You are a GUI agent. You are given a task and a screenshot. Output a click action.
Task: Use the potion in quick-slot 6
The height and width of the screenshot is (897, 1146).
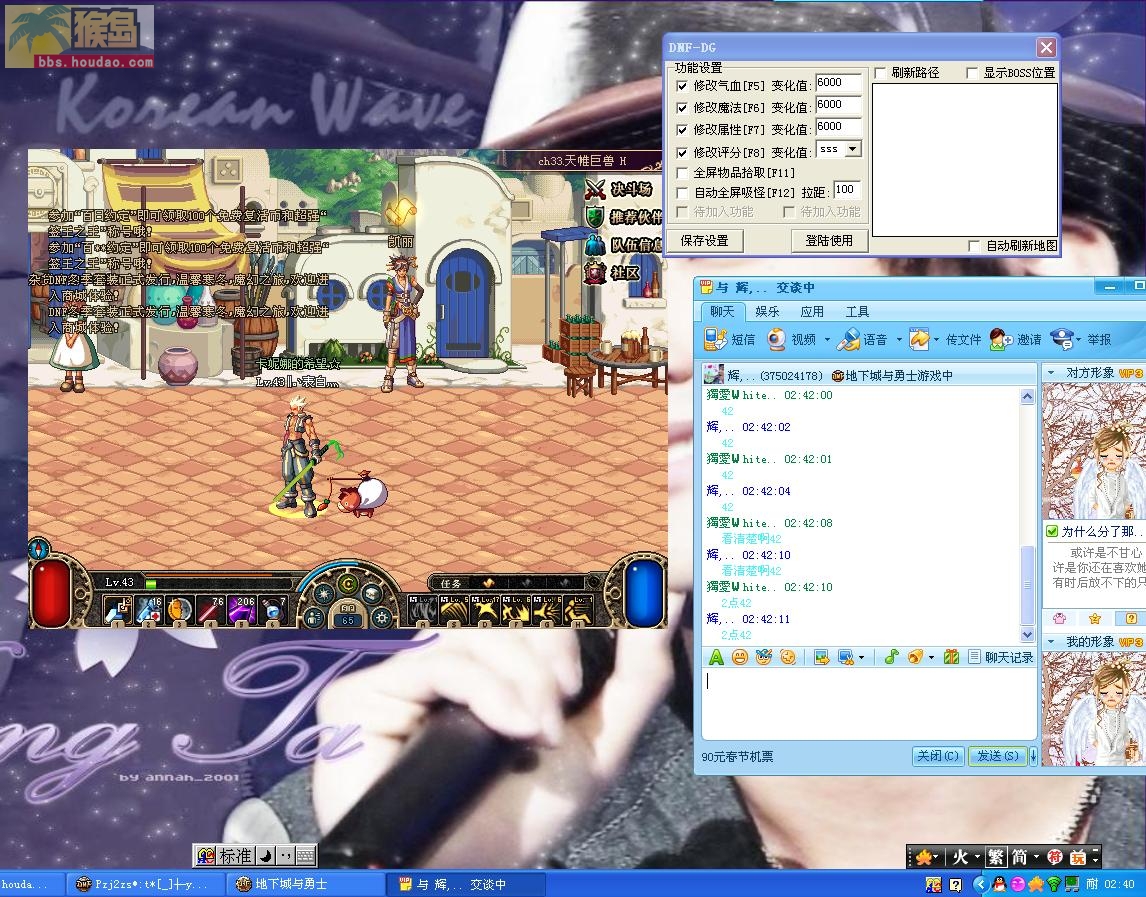click(273, 610)
